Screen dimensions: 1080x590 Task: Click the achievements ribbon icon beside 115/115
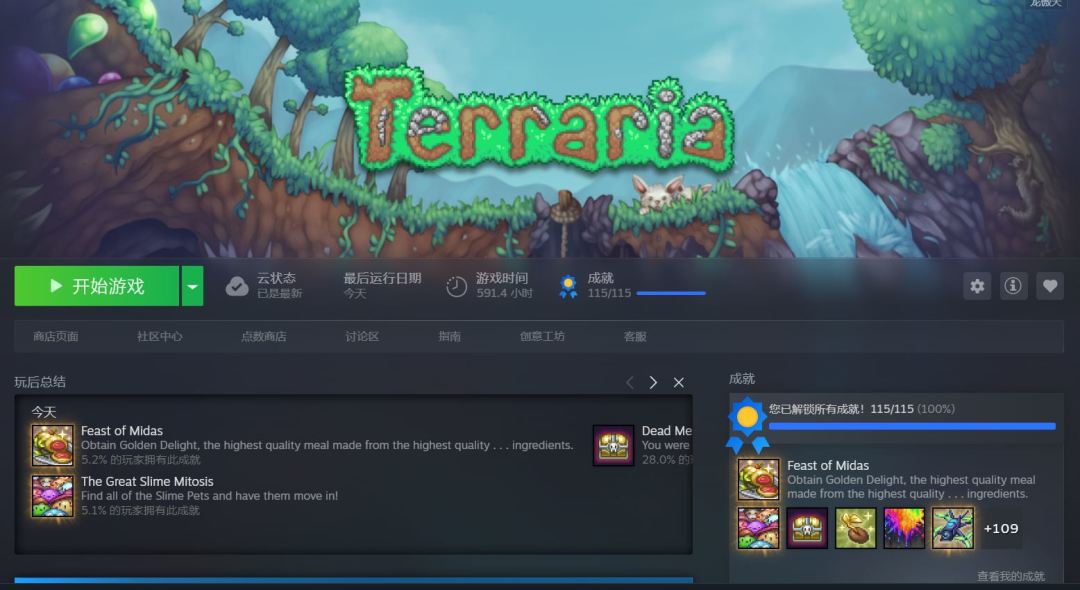point(568,286)
